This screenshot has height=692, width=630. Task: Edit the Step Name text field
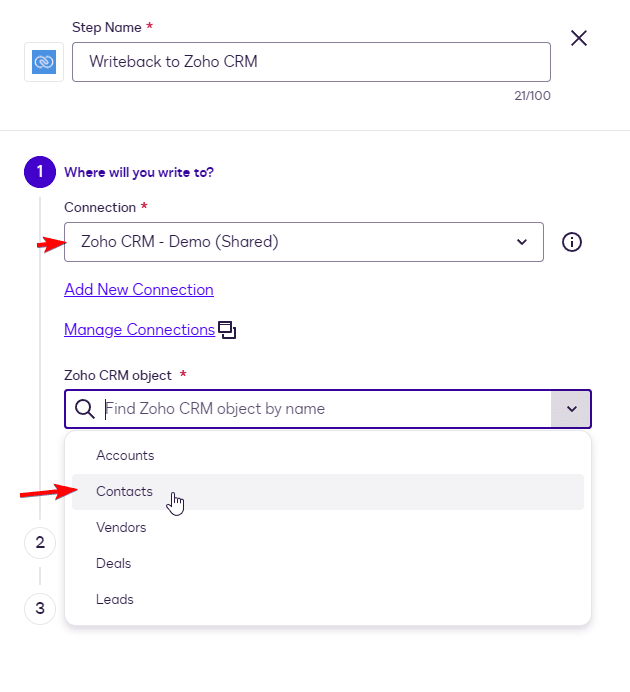coord(311,62)
